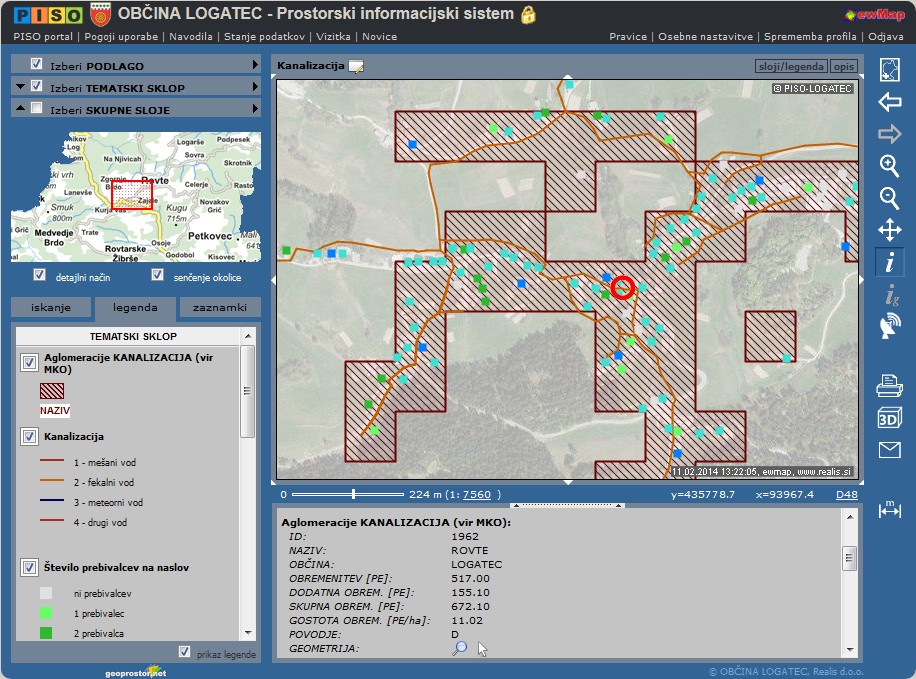
Task: Click the 'sloji/legenda' button
Action: [x=790, y=66]
